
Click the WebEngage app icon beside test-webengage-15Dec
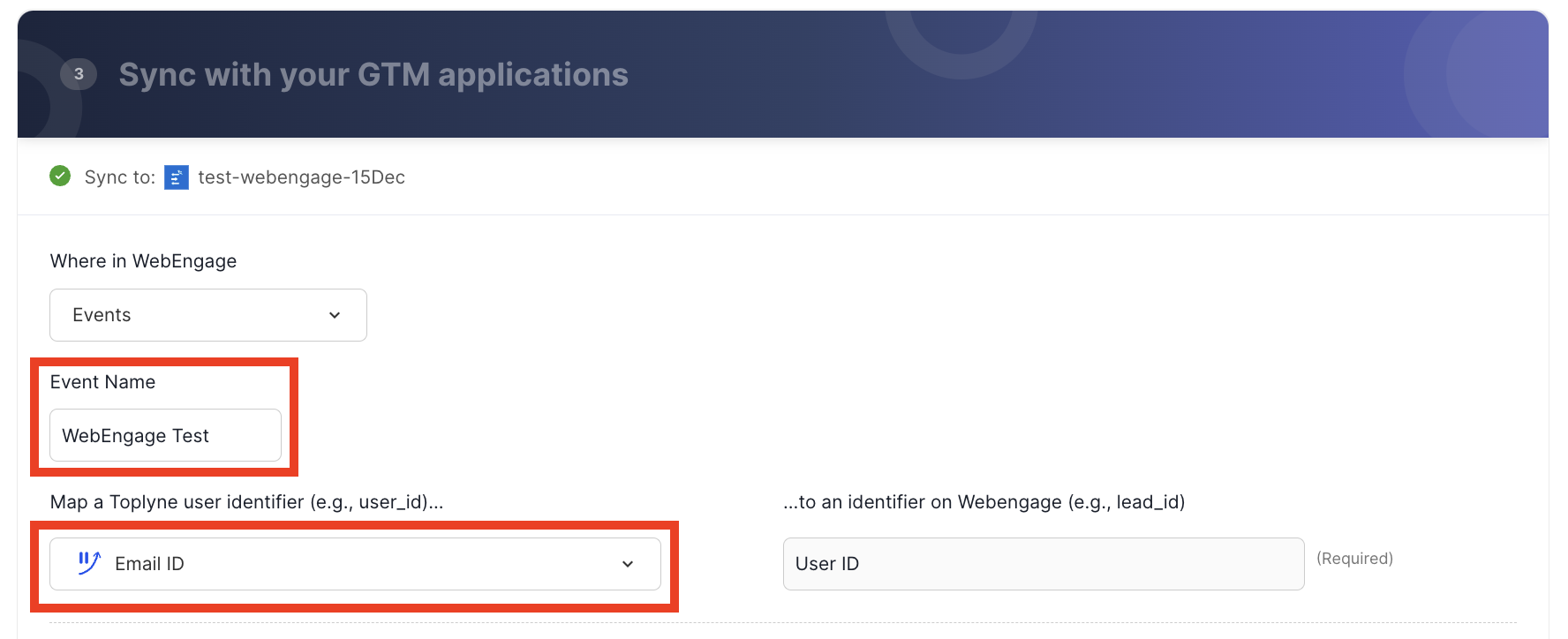click(x=177, y=177)
